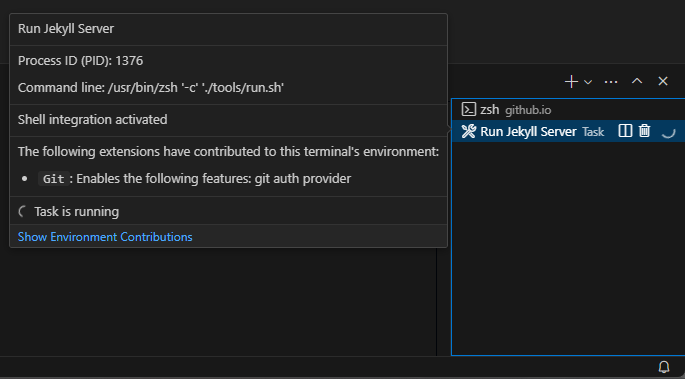Close the terminal panel
The height and width of the screenshot is (379, 685).
663,81
